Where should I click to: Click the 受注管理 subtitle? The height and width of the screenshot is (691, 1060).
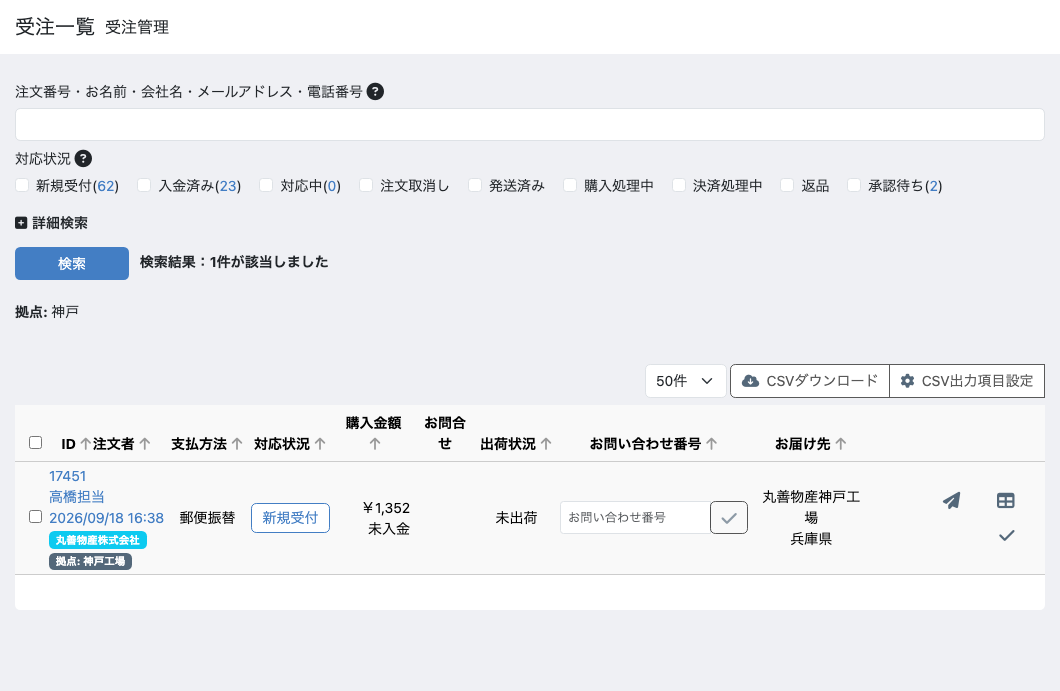(137, 27)
